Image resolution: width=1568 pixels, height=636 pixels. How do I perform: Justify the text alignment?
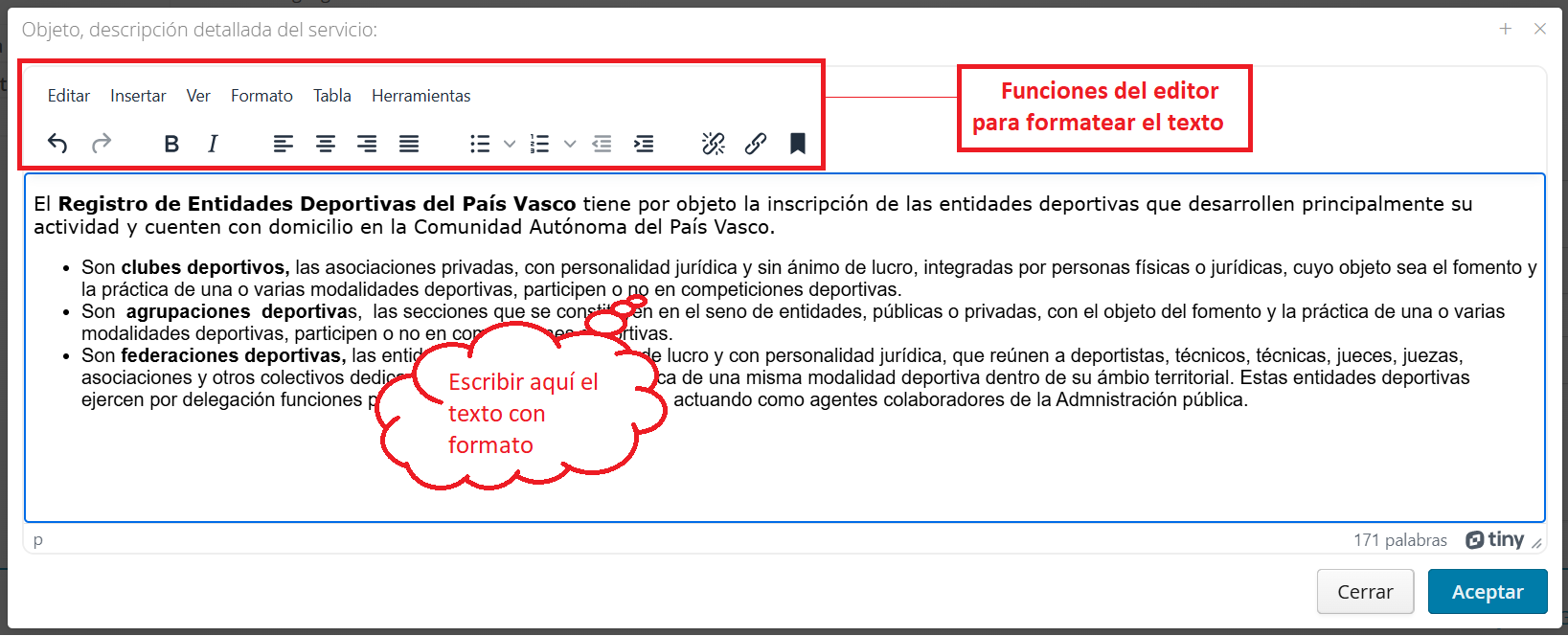coord(409,144)
